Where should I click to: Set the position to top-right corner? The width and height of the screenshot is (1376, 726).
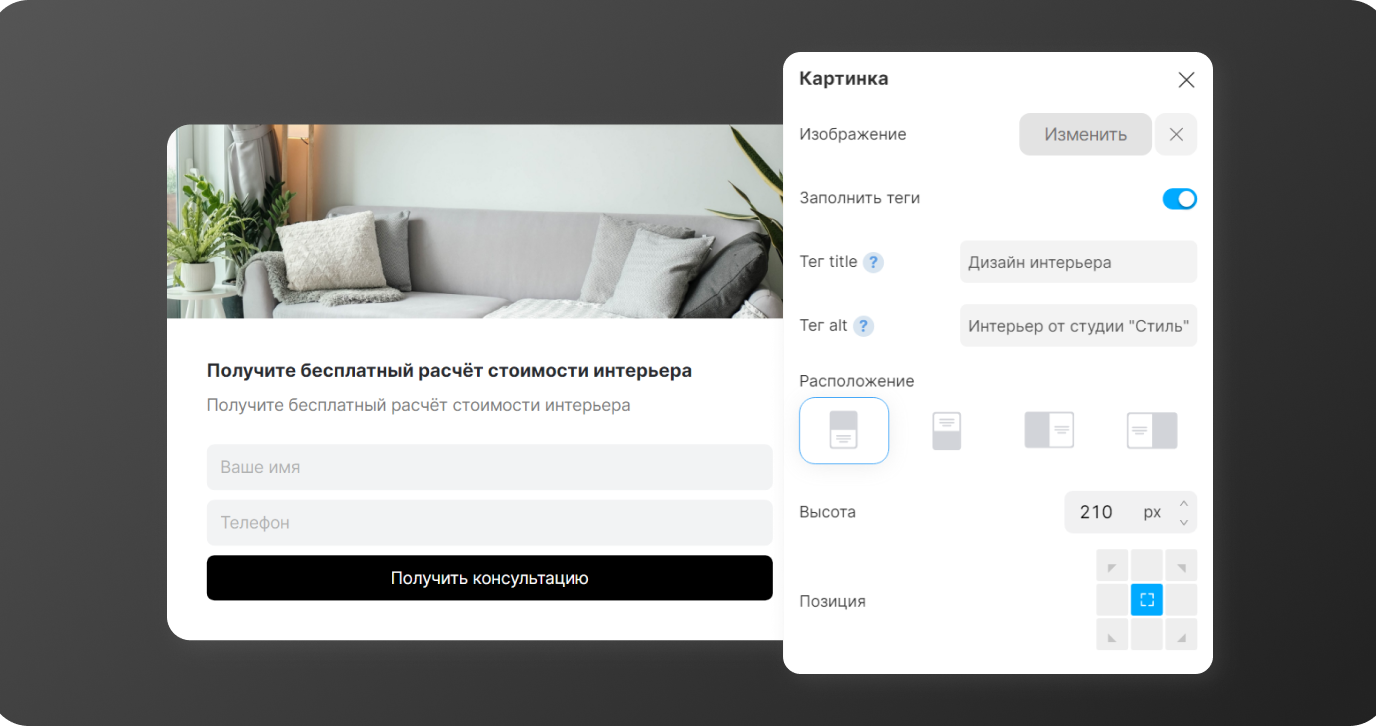click(1181, 566)
